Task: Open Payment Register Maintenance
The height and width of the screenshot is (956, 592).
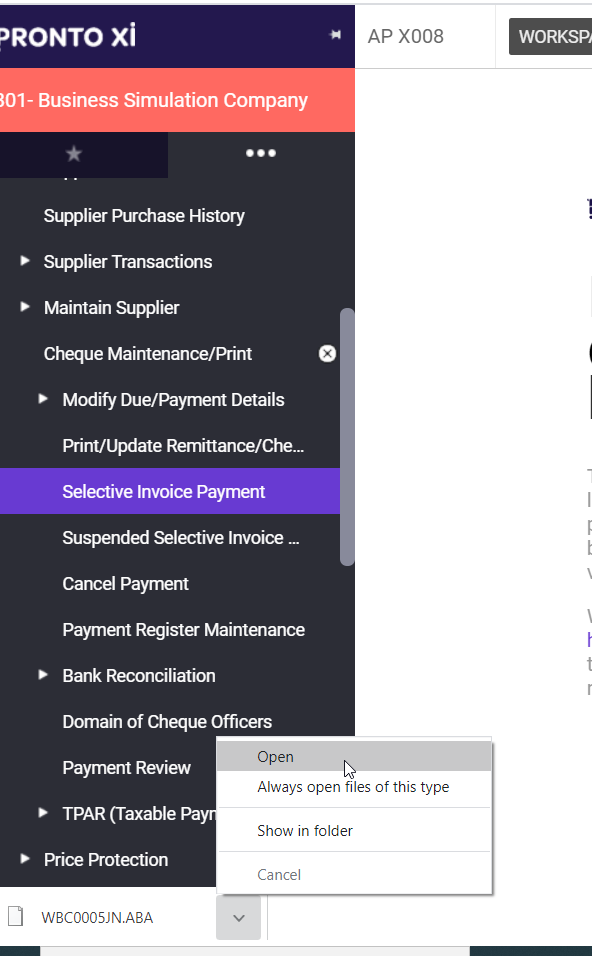Action: tap(184, 630)
